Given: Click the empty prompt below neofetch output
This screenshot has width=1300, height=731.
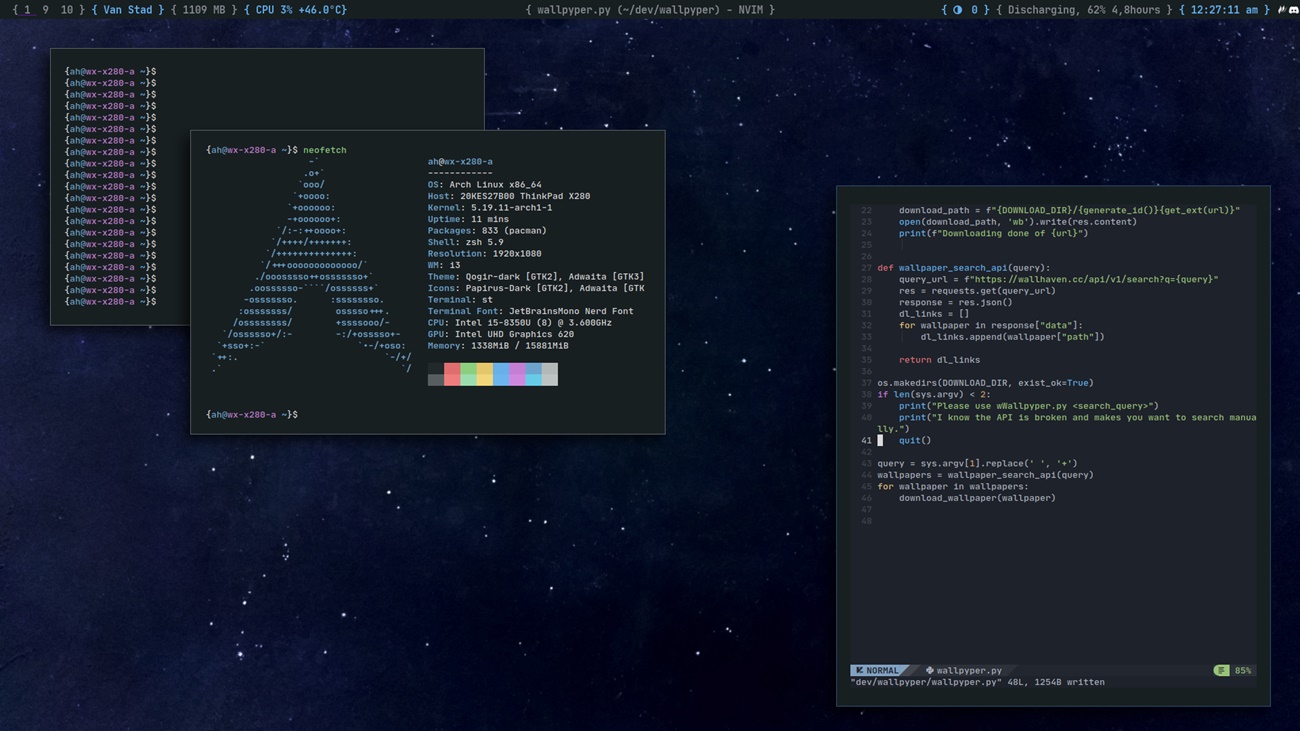Looking at the screenshot, I should coord(252,414).
